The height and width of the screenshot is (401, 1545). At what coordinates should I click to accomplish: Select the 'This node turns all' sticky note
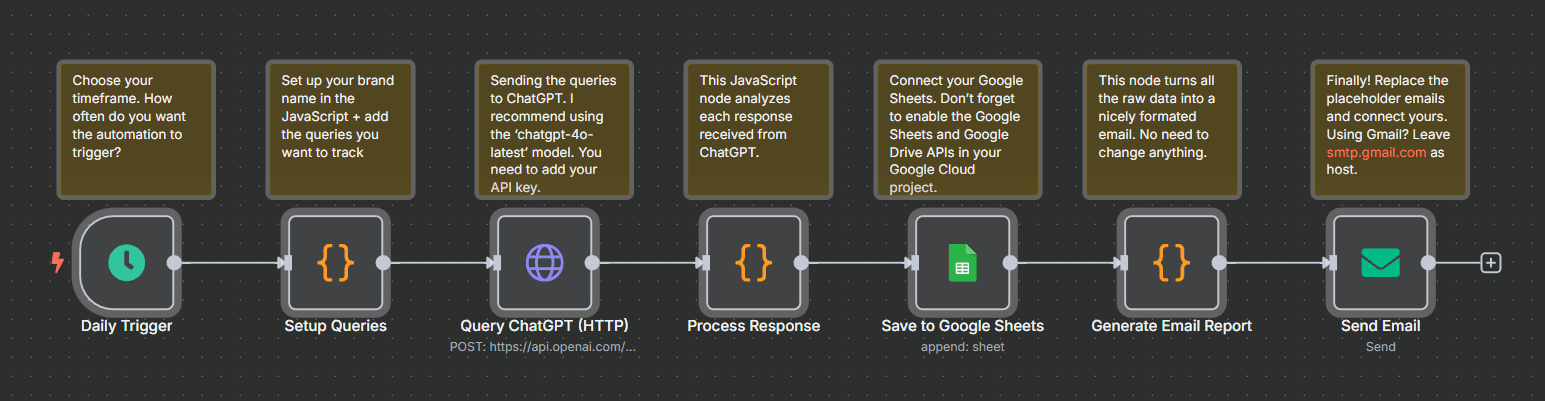coord(1163,130)
